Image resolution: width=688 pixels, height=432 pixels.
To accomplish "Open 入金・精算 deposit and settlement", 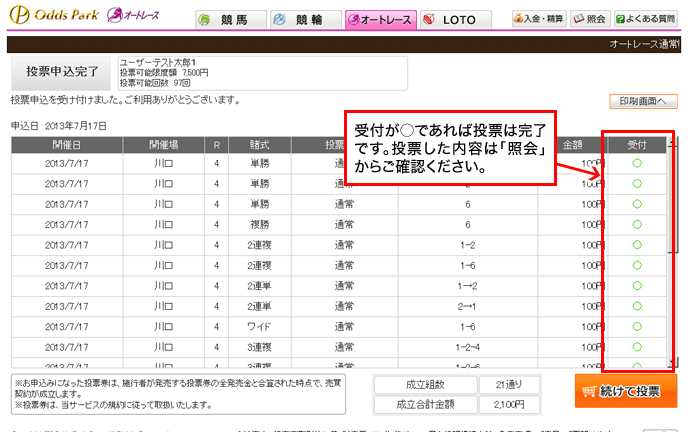I will click(539, 19).
